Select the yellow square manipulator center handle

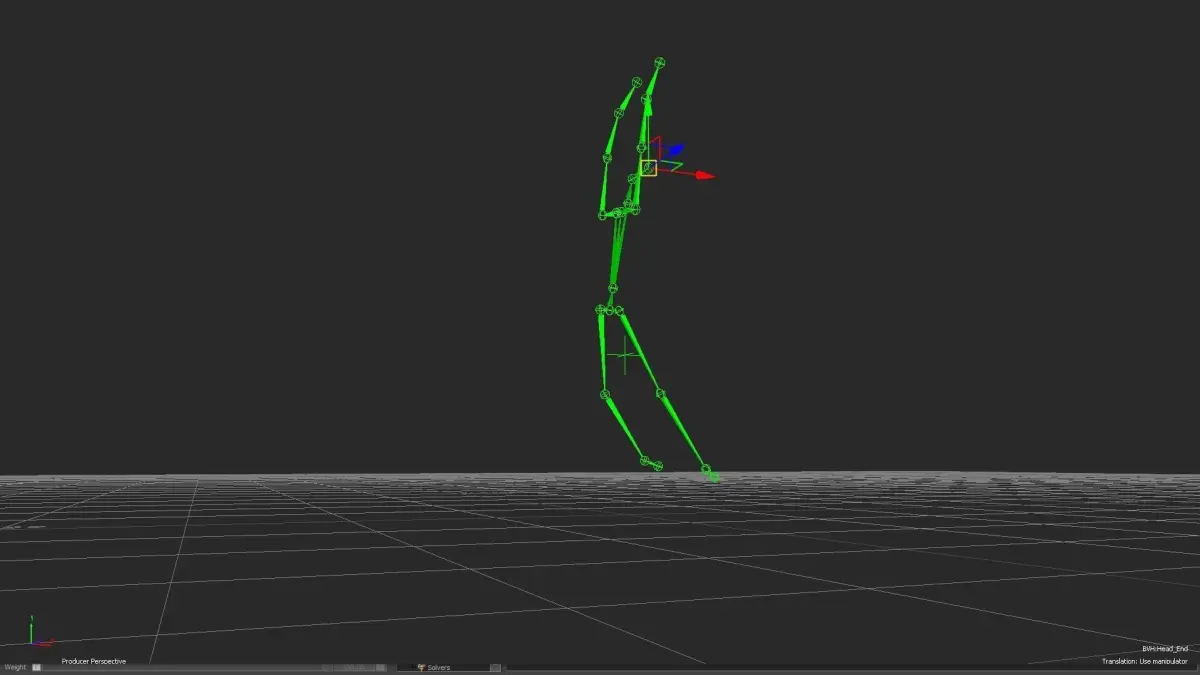tap(649, 168)
